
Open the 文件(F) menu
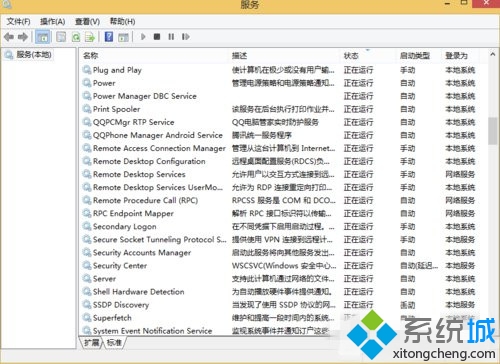pos(19,22)
